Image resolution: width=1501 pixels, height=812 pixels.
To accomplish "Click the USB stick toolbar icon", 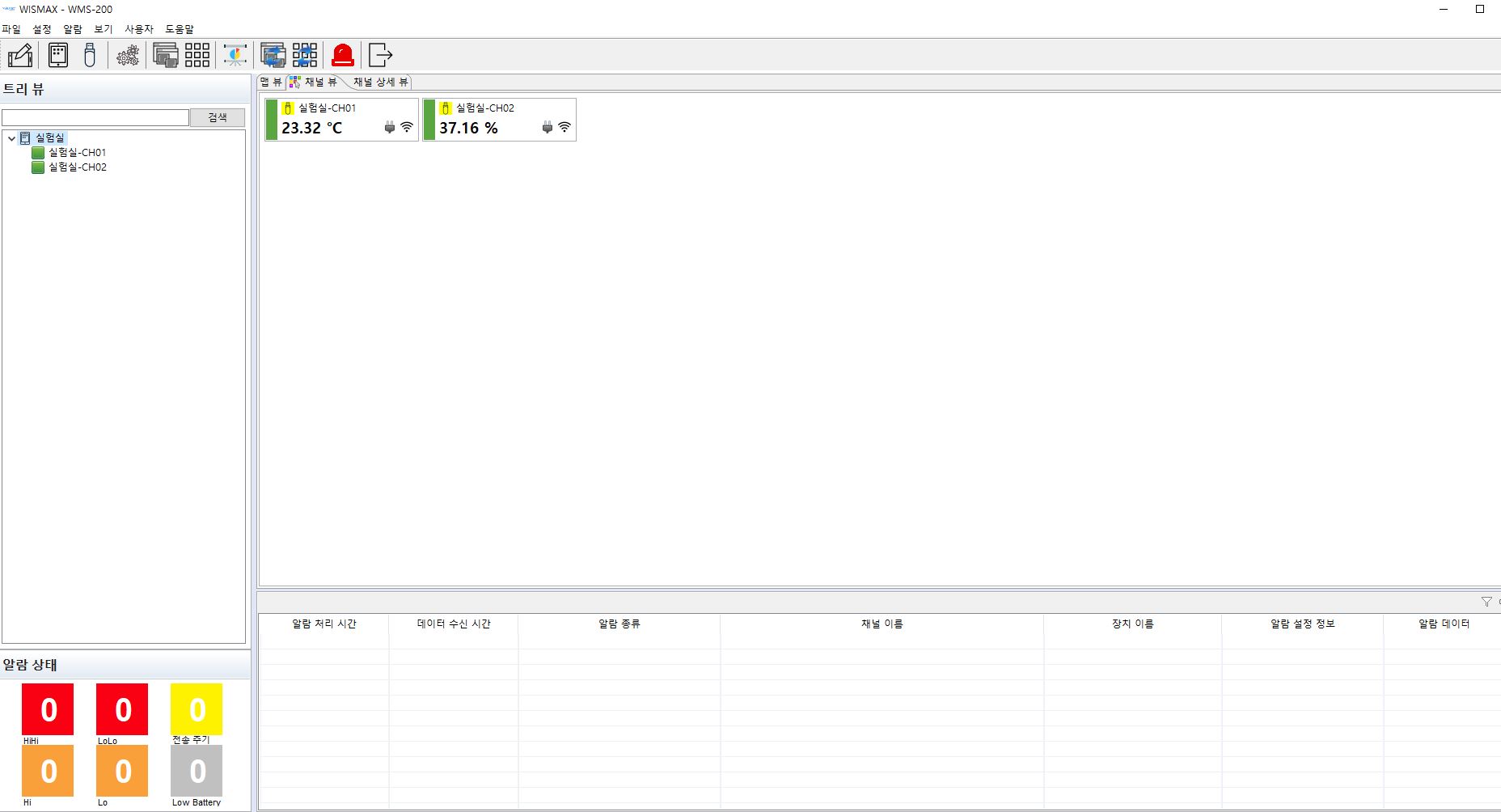I will [x=90, y=55].
